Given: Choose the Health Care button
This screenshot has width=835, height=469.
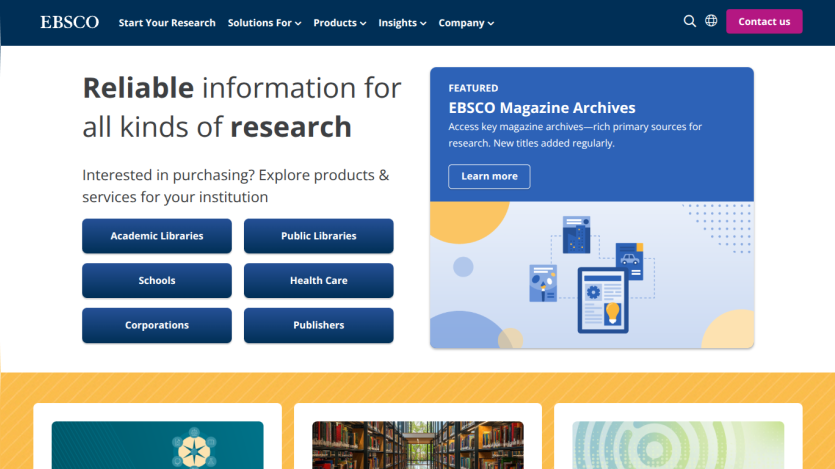Looking at the screenshot, I should click(x=318, y=281).
